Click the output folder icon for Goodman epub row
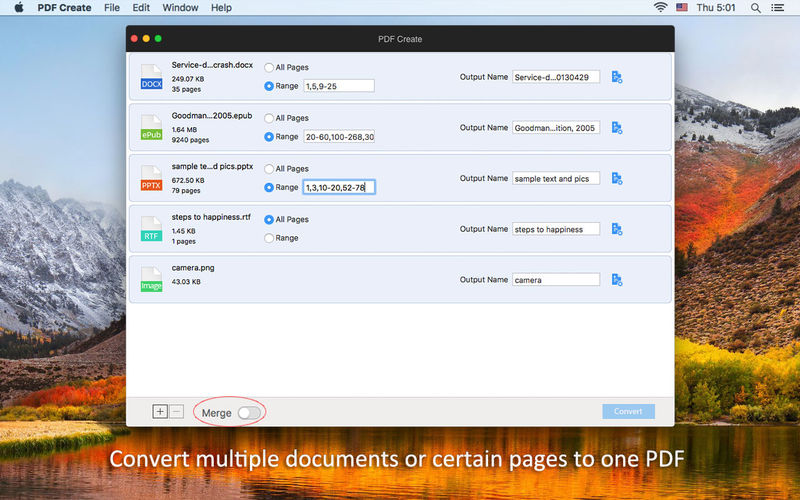 pos(617,128)
